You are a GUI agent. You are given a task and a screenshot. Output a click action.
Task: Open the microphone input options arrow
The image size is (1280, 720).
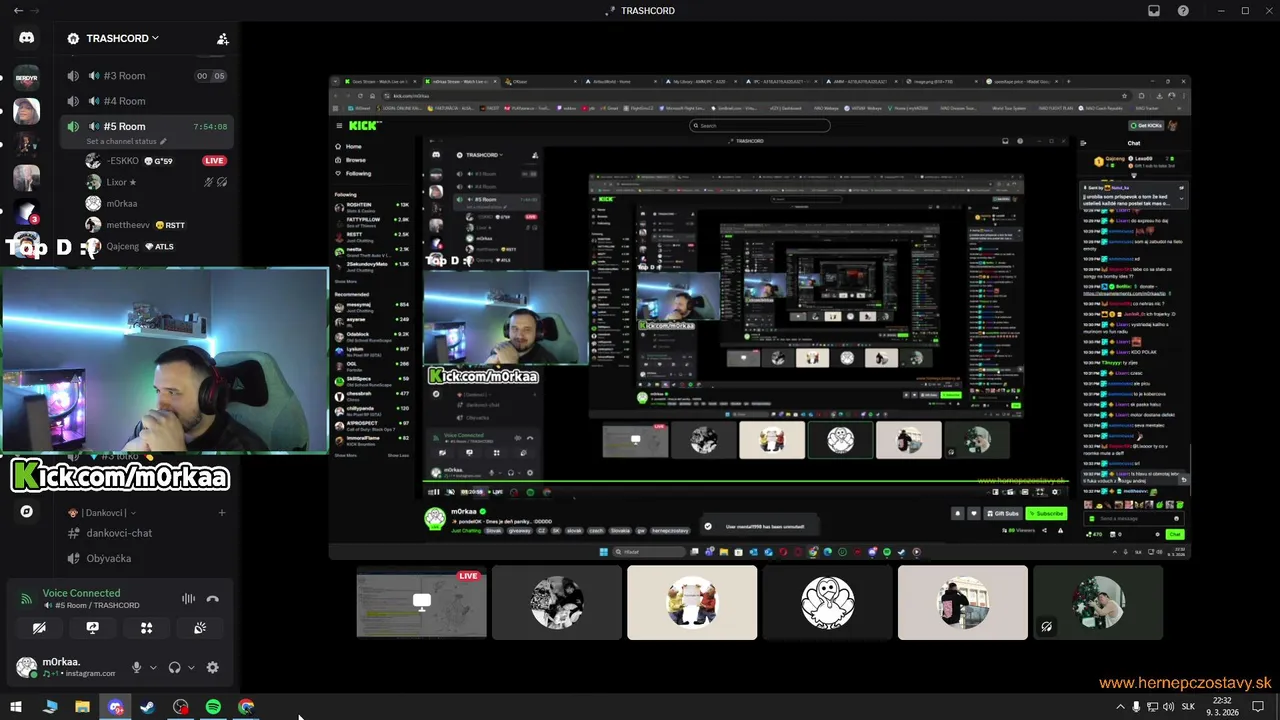(153, 667)
